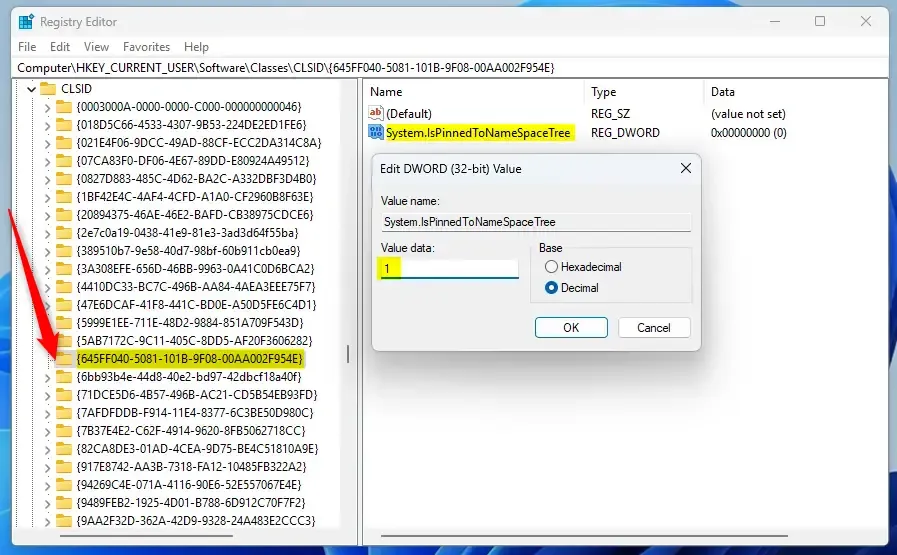Cancel the Edit DWORD dialog
The image size is (897, 555).
pyautogui.click(x=654, y=327)
